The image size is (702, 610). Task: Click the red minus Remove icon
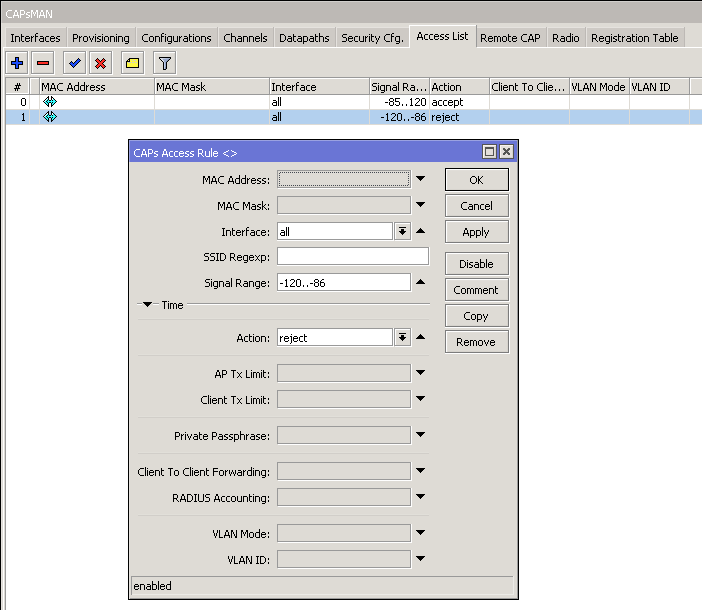coord(43,63)
